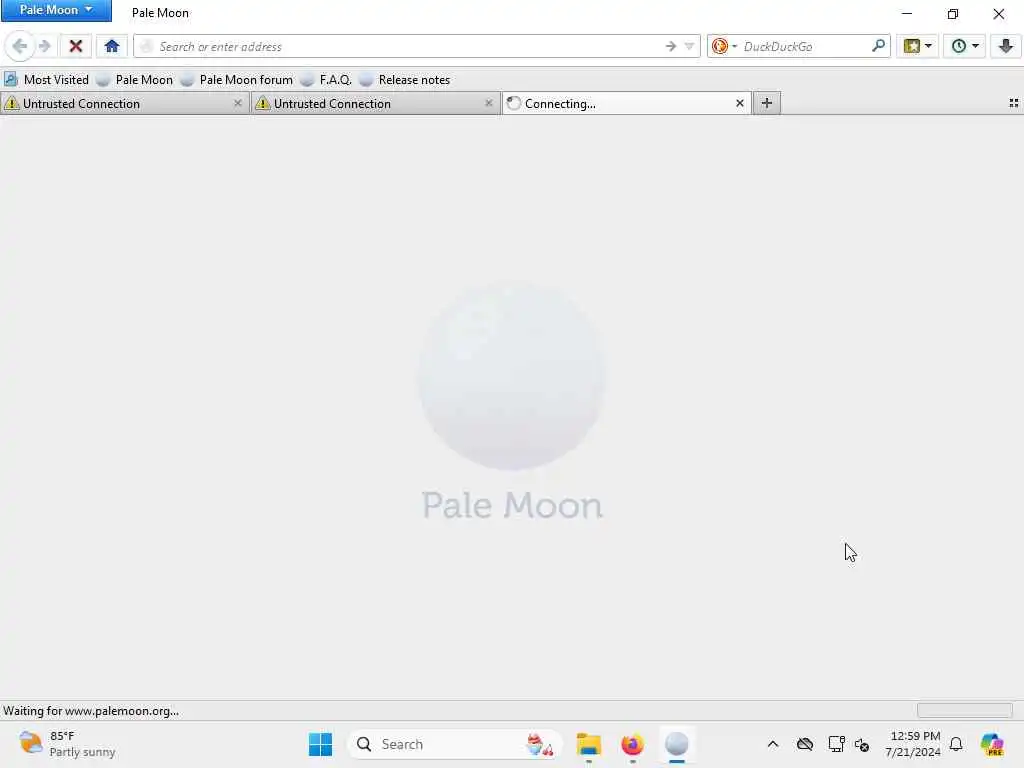1024x768 pixels.
Task: Open the Windows Start menu
Action: tap(320, 744)
